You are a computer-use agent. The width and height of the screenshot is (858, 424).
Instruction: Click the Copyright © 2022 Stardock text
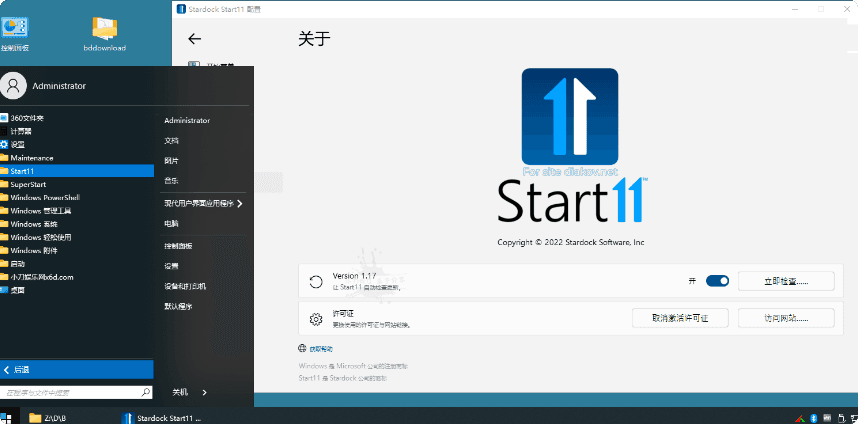(571, 242)
